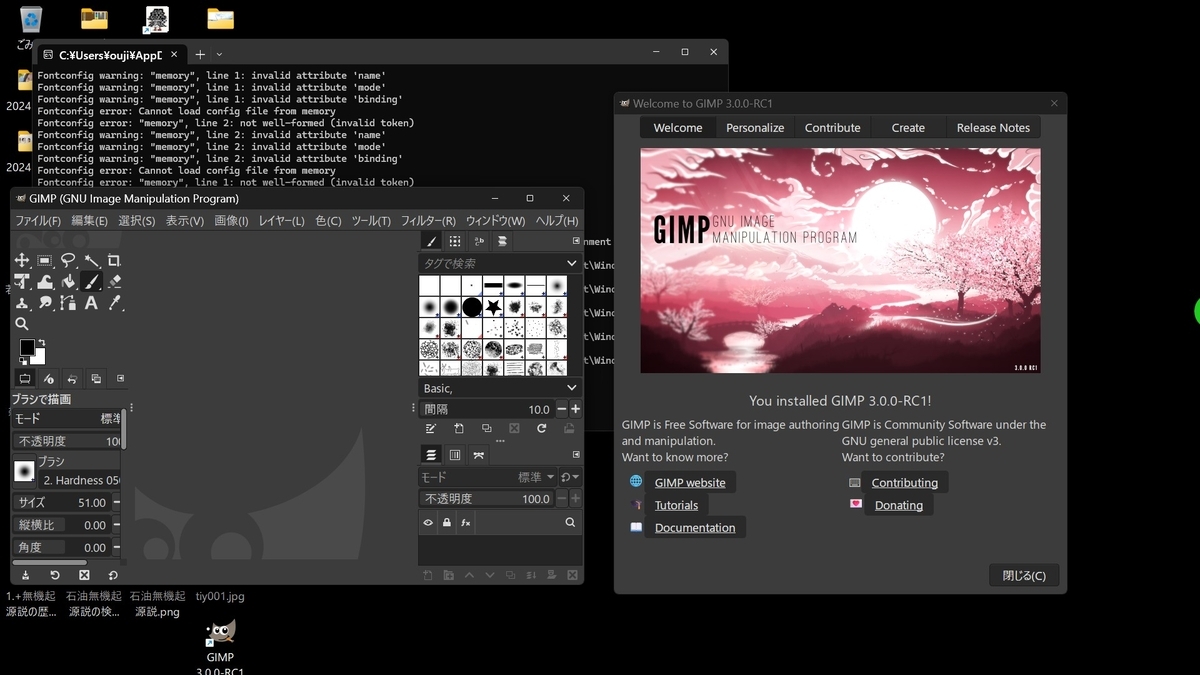Screen dimensions: 1200x675
Task: Switch to the Fonts tab
Action: click(478, 241)
